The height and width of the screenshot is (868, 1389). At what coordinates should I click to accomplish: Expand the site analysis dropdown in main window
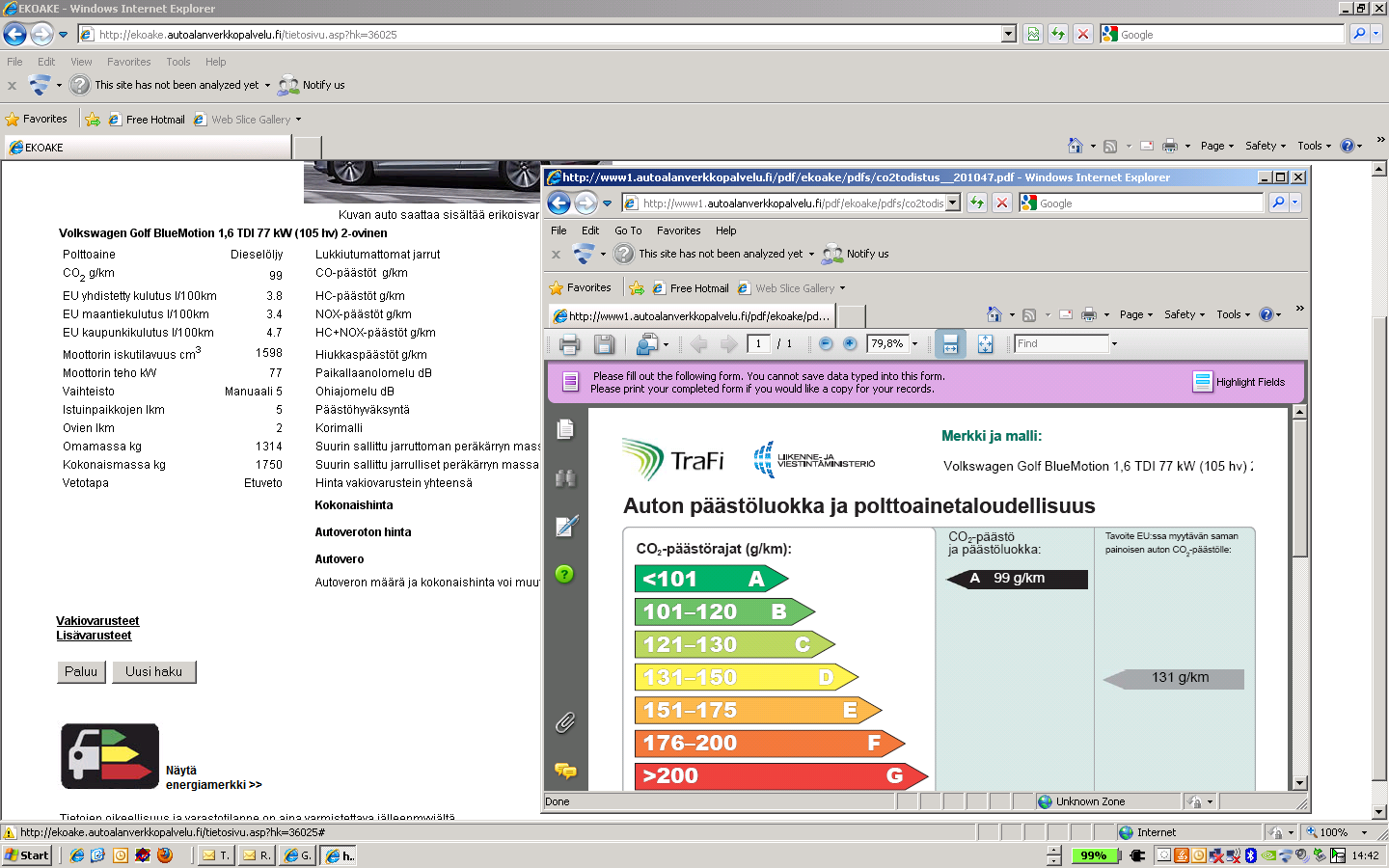tap(267, 85)
